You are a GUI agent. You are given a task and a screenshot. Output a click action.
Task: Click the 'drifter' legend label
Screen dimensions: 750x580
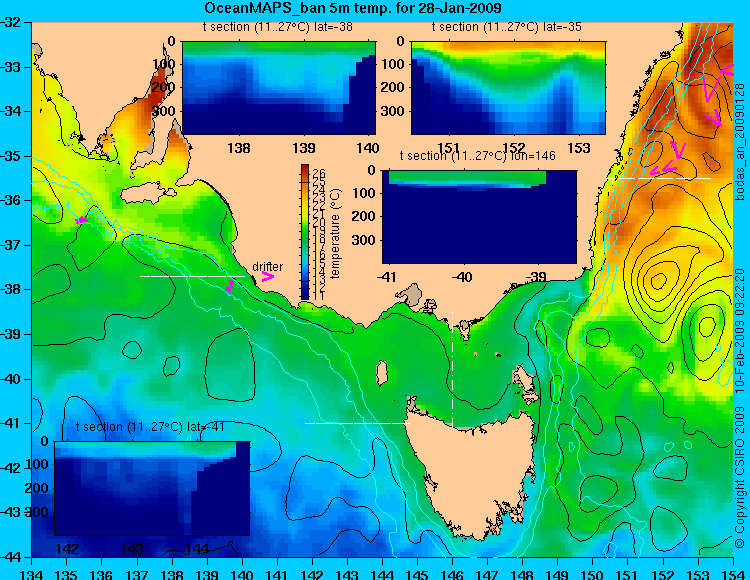tap(267, 267)
